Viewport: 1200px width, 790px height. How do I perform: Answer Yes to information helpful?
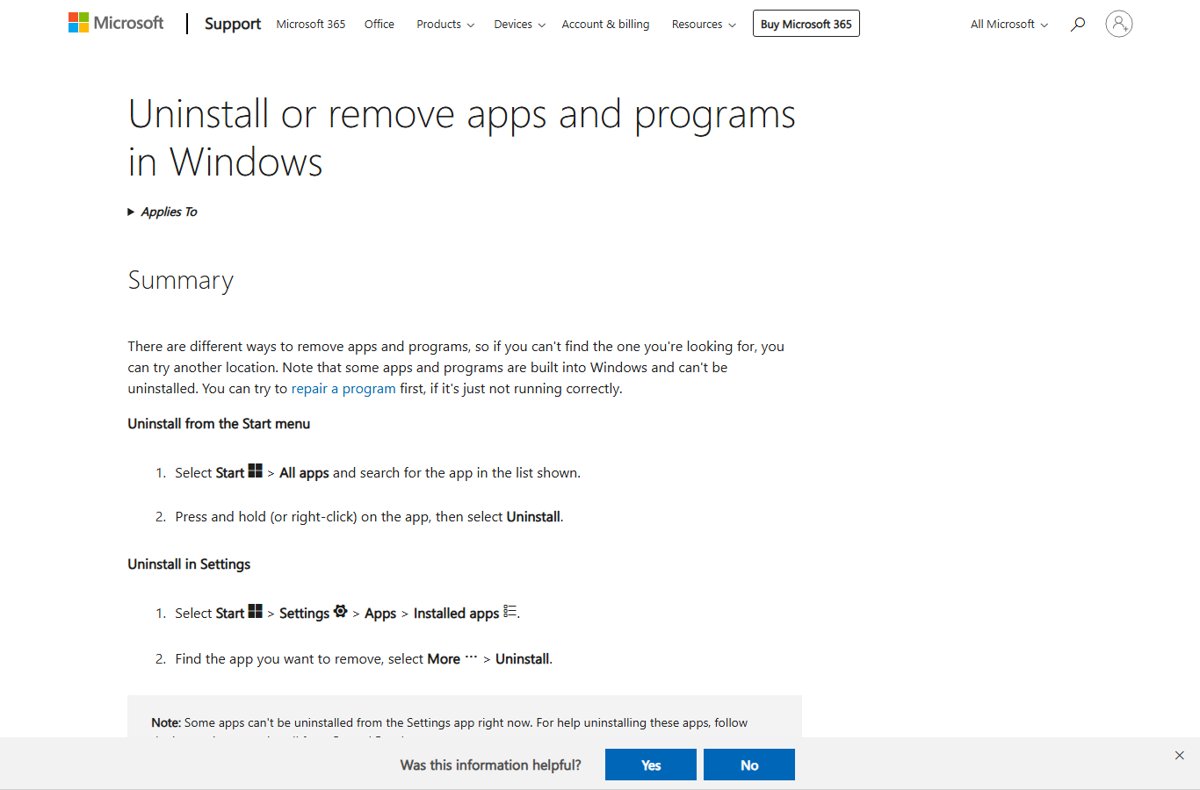click(651, 765)
